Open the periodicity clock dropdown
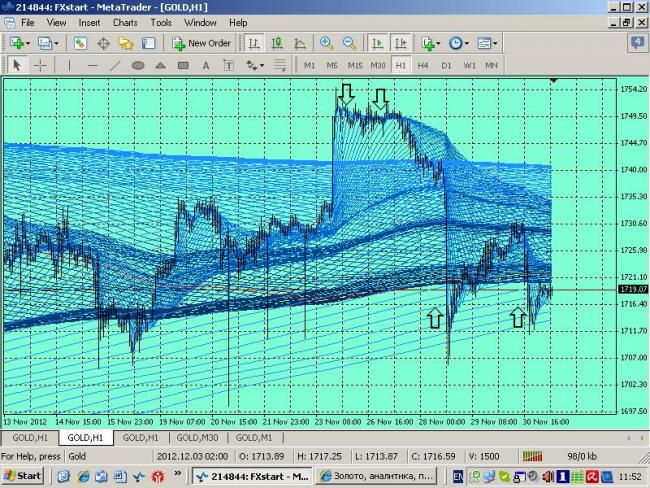Screen dimensions: 650x488 [x=459, y=43]
